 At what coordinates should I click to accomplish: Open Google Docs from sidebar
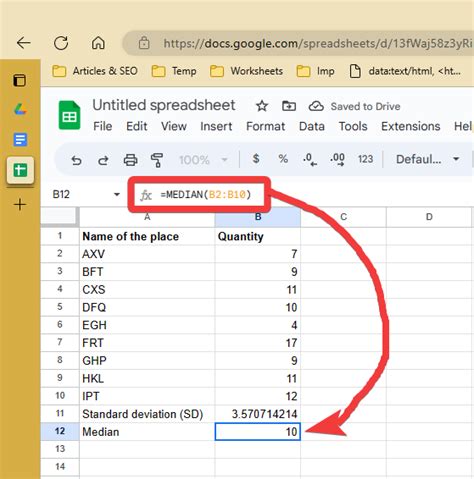coord(20,139)
